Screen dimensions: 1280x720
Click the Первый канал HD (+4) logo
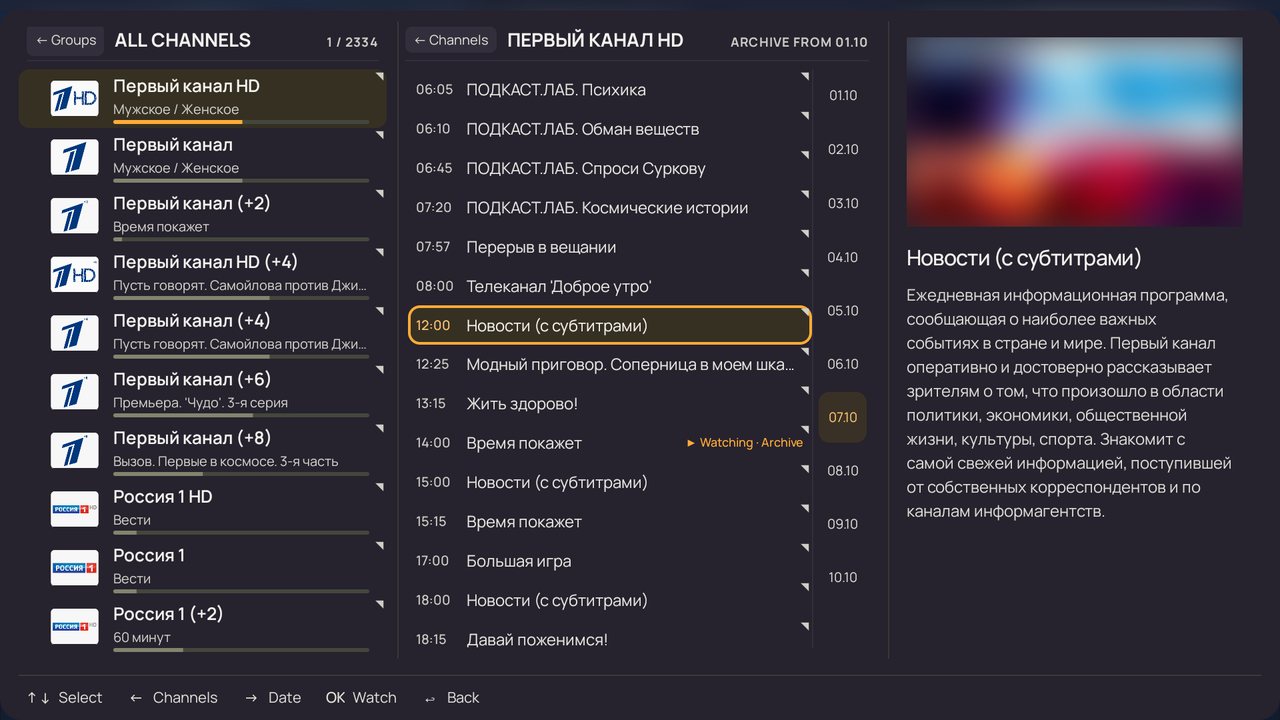[x=75, y=274]
